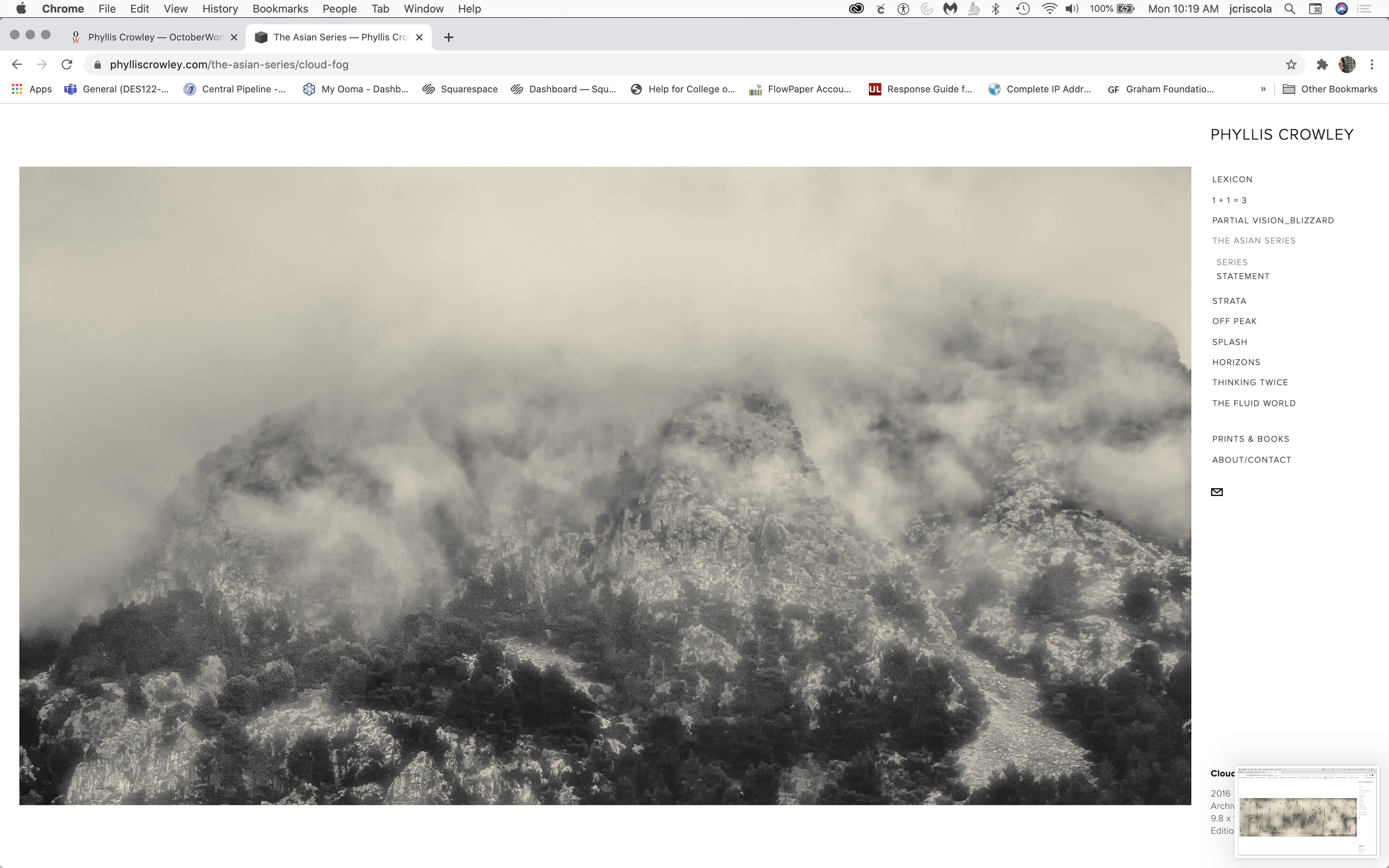Open the Apple menu
The image size is (1389, 868).
tap(21, 9)
